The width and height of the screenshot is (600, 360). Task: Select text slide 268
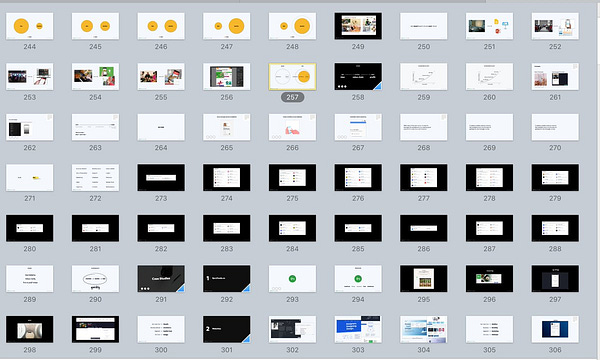(424, 127)
